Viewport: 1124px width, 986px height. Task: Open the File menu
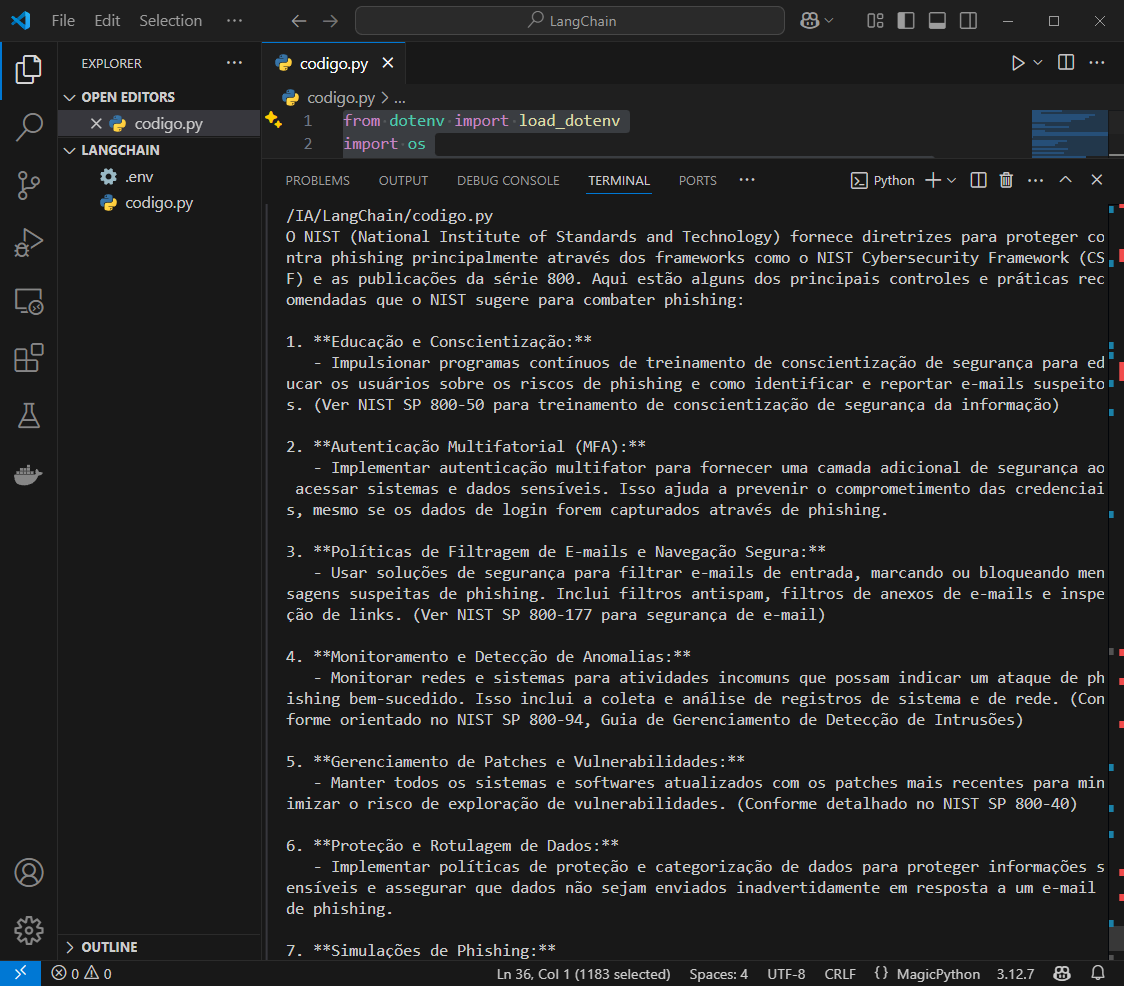(63, 21)
